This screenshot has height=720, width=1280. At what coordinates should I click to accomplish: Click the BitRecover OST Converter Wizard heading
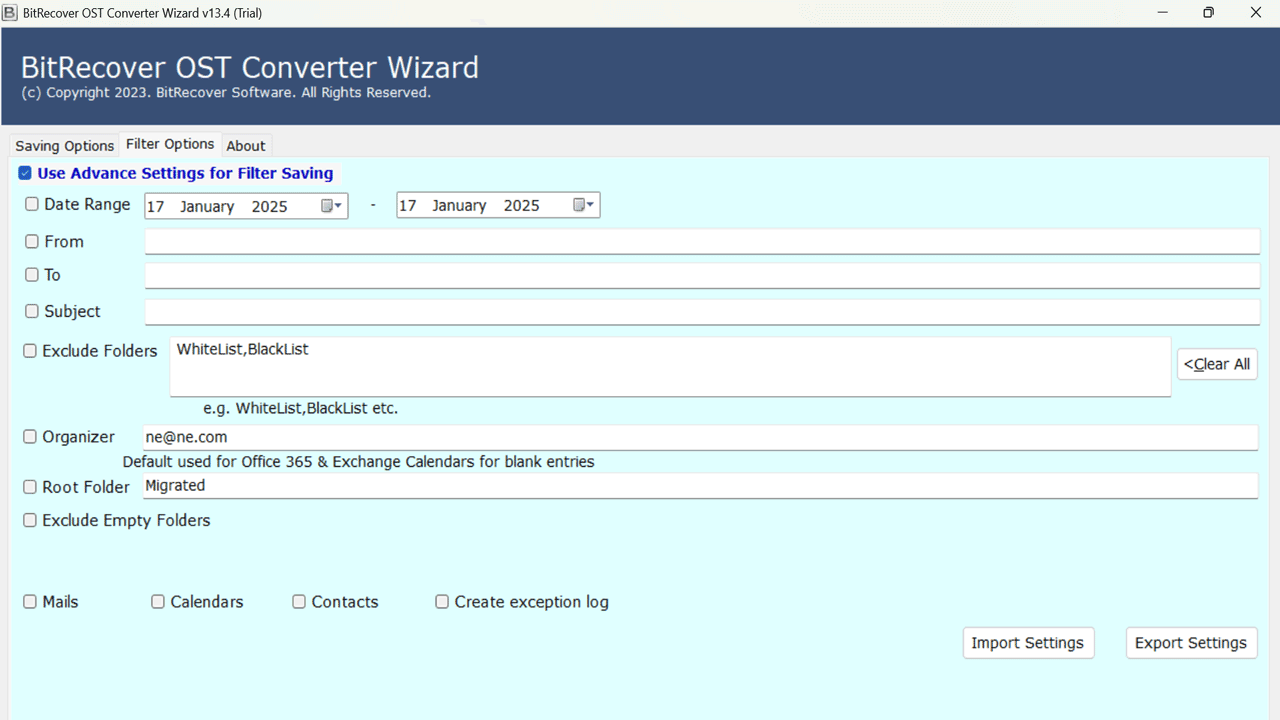pyautogui.click(x=250, y=68)
